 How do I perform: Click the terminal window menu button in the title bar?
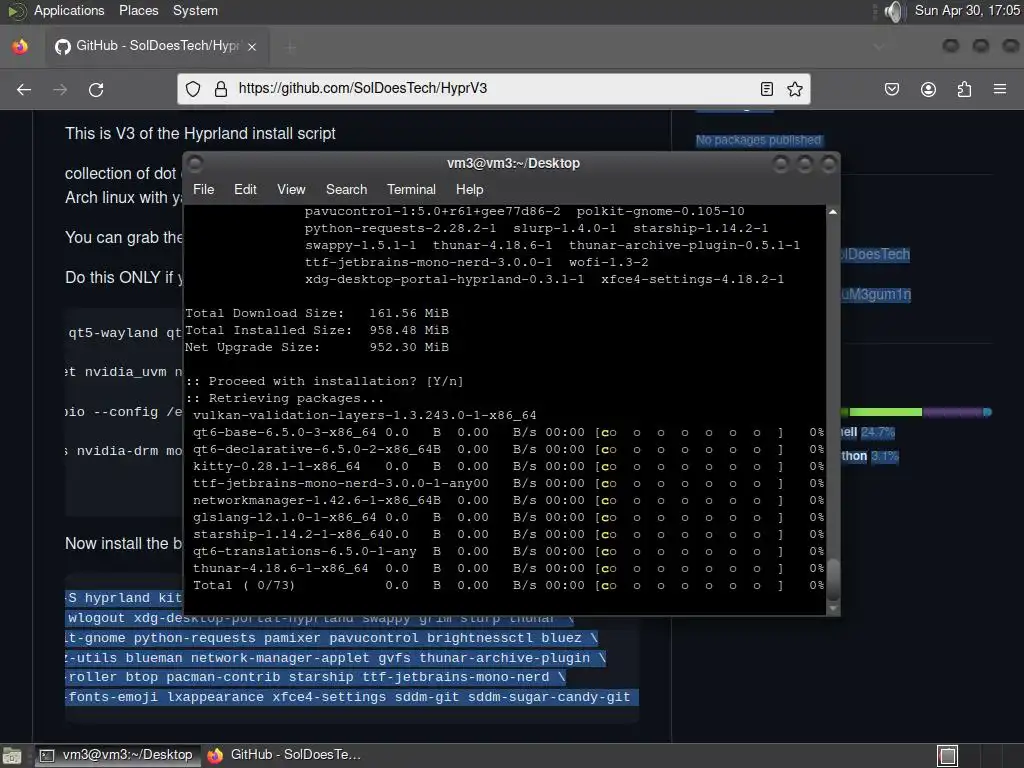coord(195,163)
